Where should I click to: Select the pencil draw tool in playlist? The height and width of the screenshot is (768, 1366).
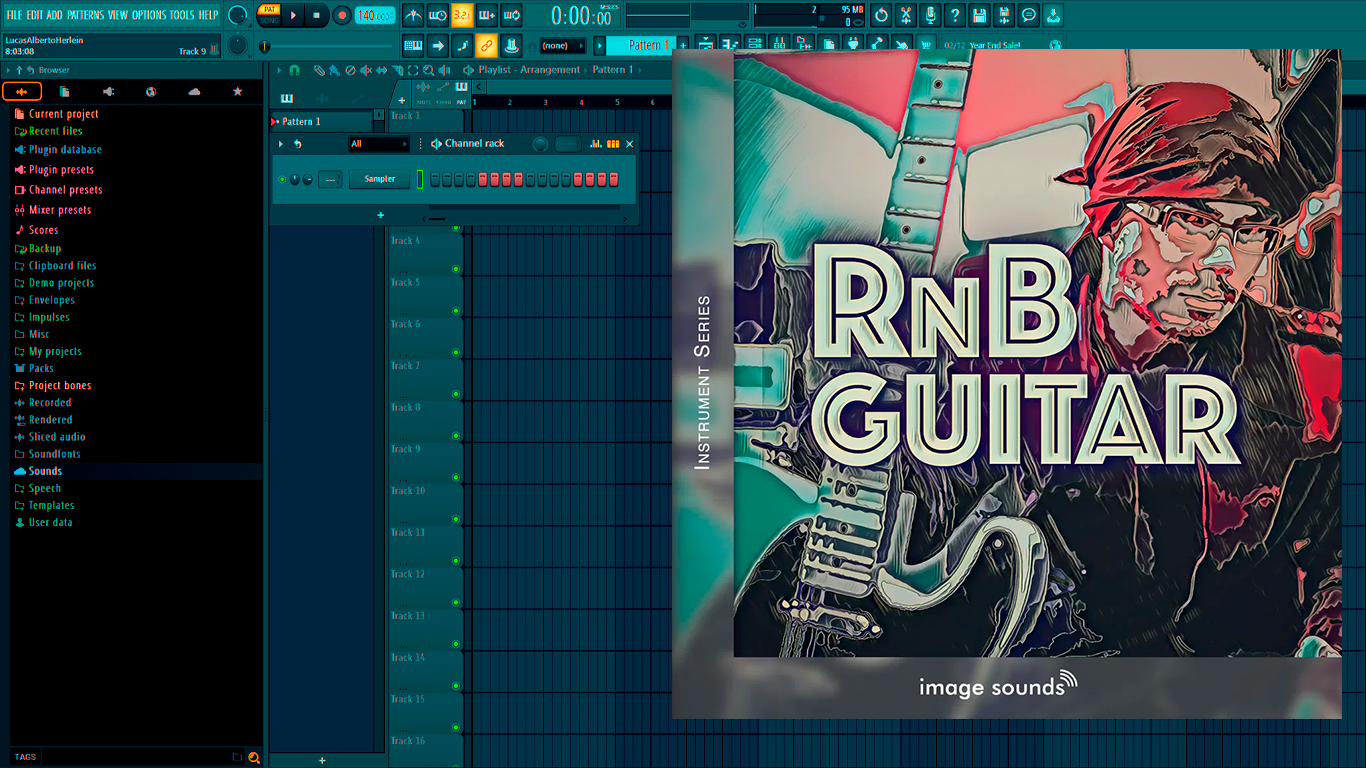pos(319,70)
